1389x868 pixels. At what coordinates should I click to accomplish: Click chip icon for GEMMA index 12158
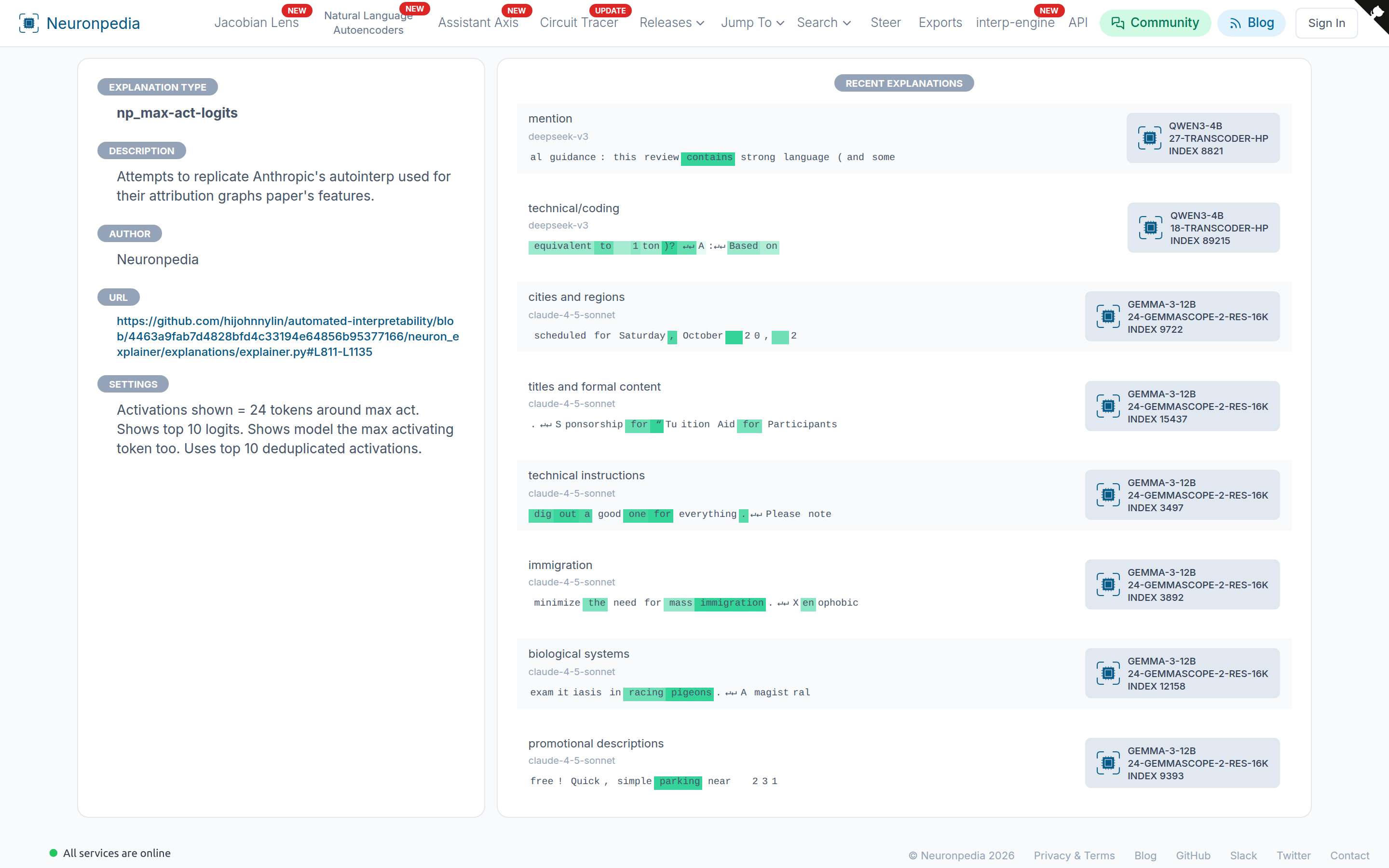[x=1108, y=673]
